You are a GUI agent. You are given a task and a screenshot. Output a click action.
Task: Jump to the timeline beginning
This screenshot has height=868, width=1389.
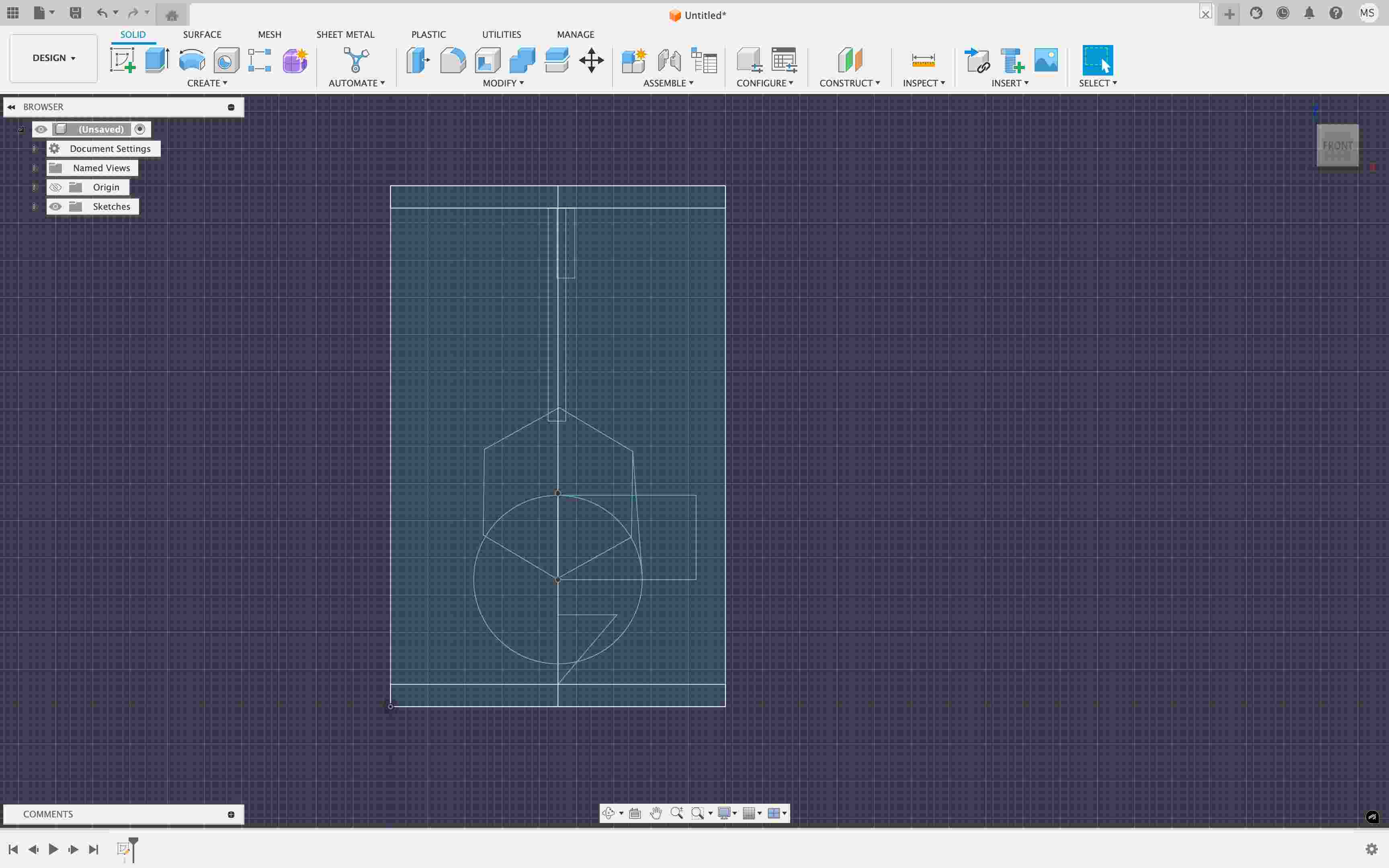13,849
